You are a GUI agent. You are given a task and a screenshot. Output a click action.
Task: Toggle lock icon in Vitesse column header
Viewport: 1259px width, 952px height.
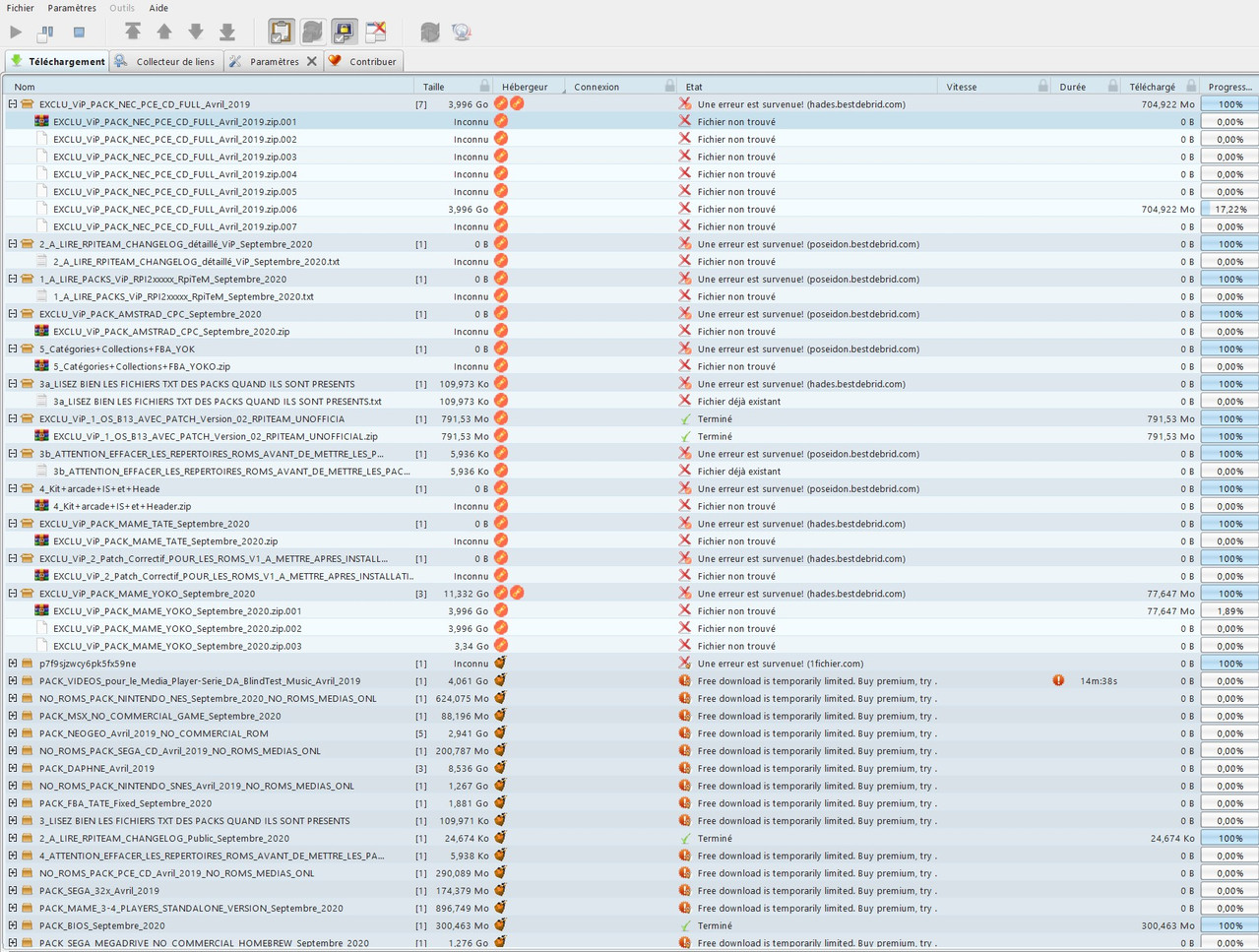[x=1042, y=87]
